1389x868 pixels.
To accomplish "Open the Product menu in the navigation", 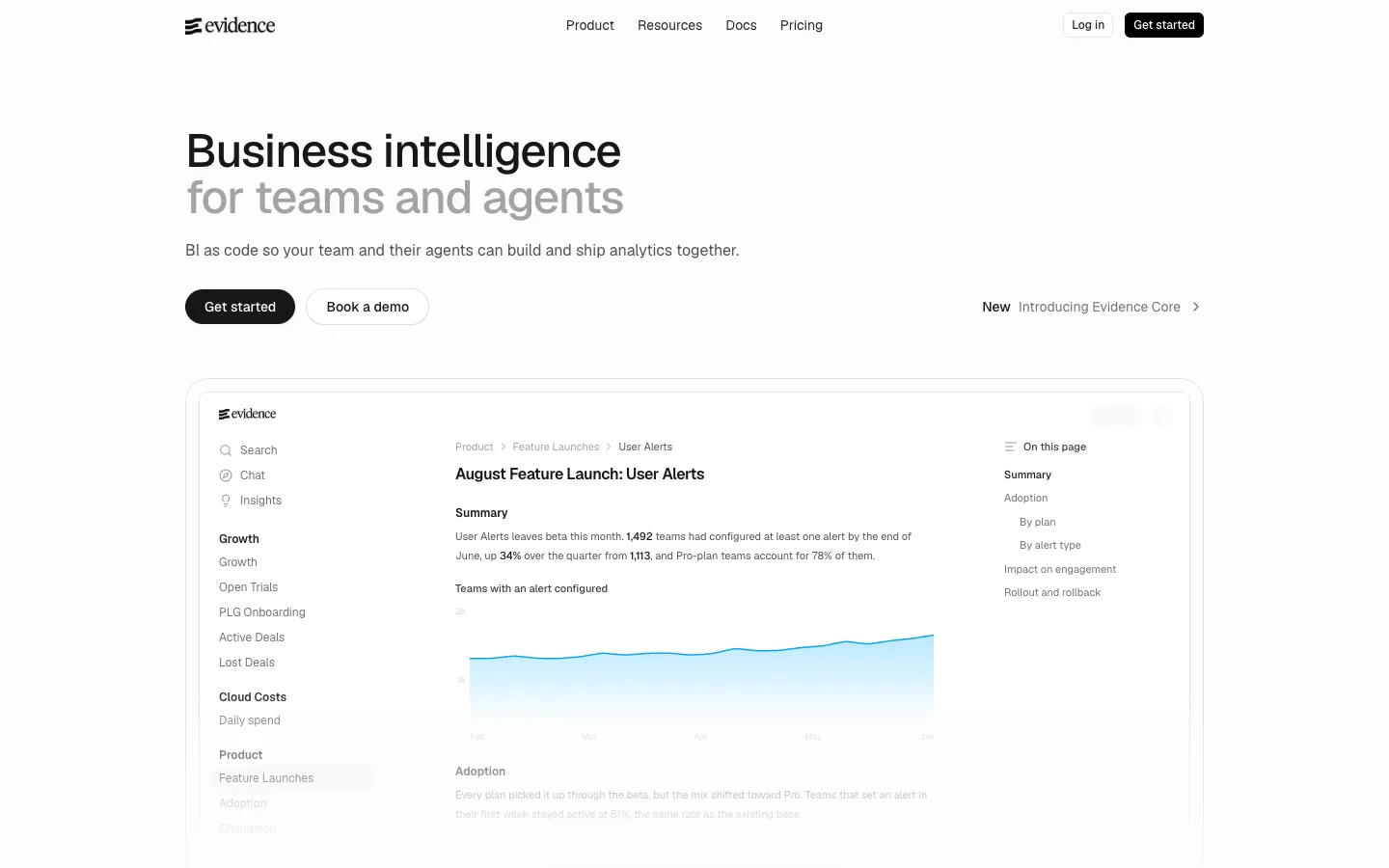I will point(590,25).
